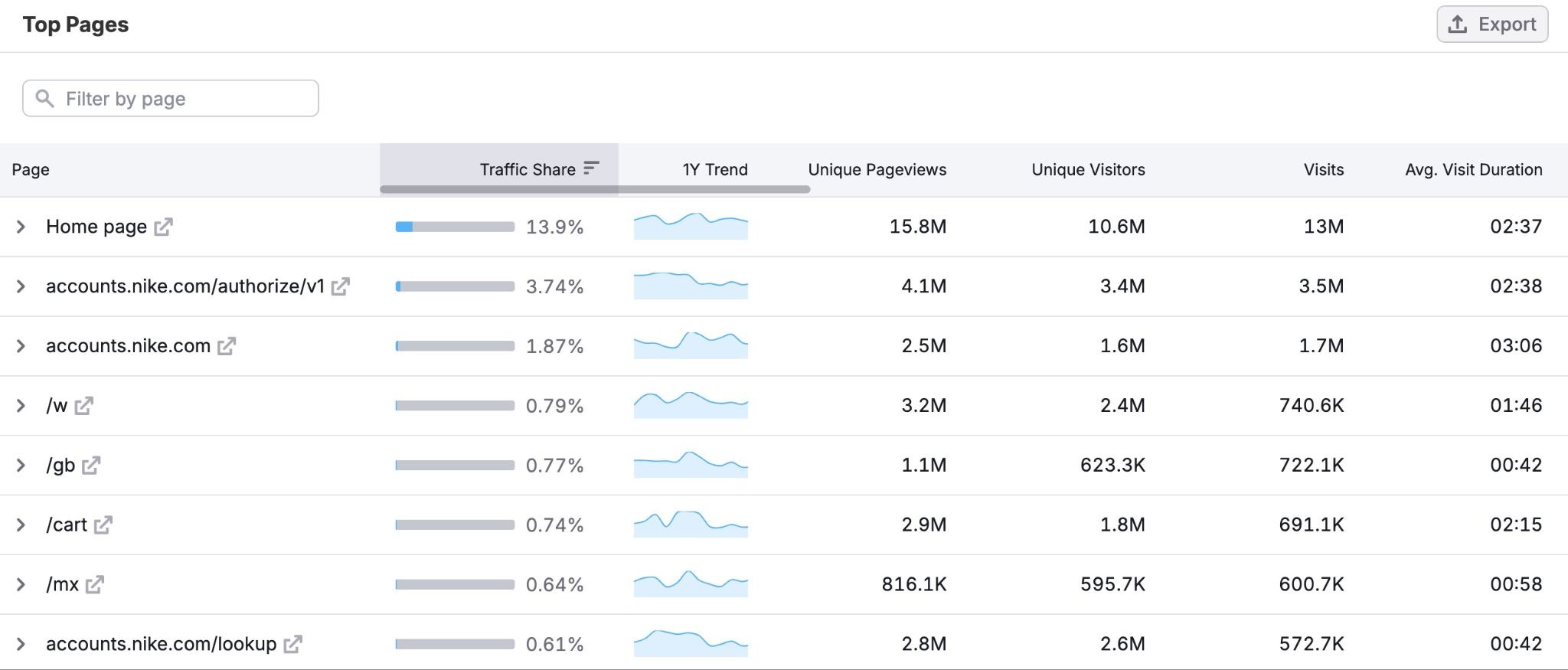Click the 1Y Trend column header
Screen dimensions: 1568x670
click(715, 169)
